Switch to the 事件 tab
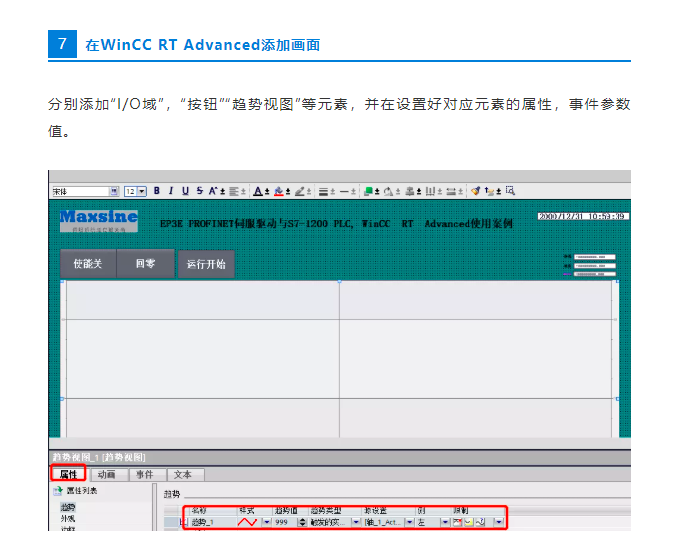 click(145, 474)
